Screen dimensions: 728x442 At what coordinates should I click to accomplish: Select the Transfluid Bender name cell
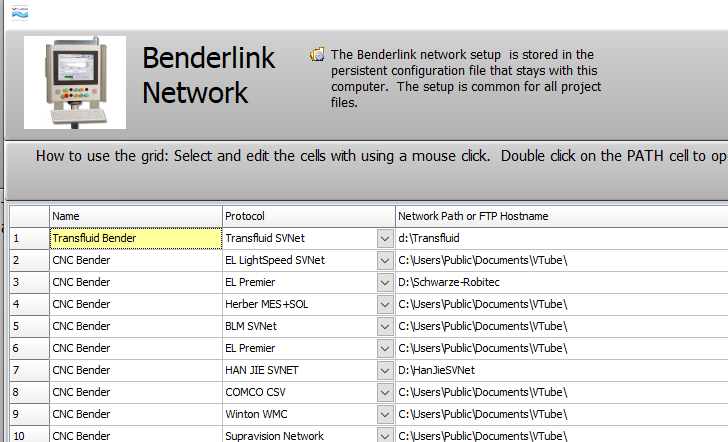coord(136,238)
